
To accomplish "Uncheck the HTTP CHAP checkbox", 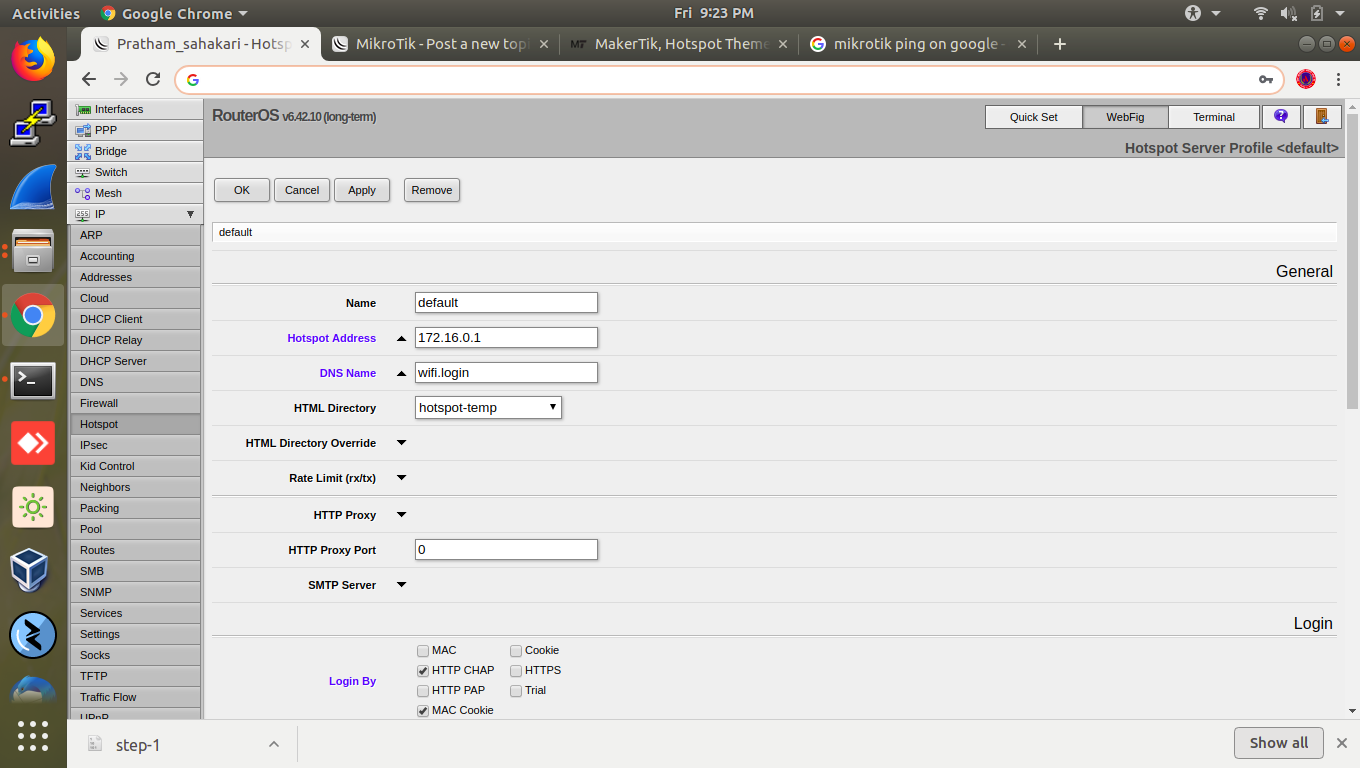I will pyautogui.click(x=423, y=671).
